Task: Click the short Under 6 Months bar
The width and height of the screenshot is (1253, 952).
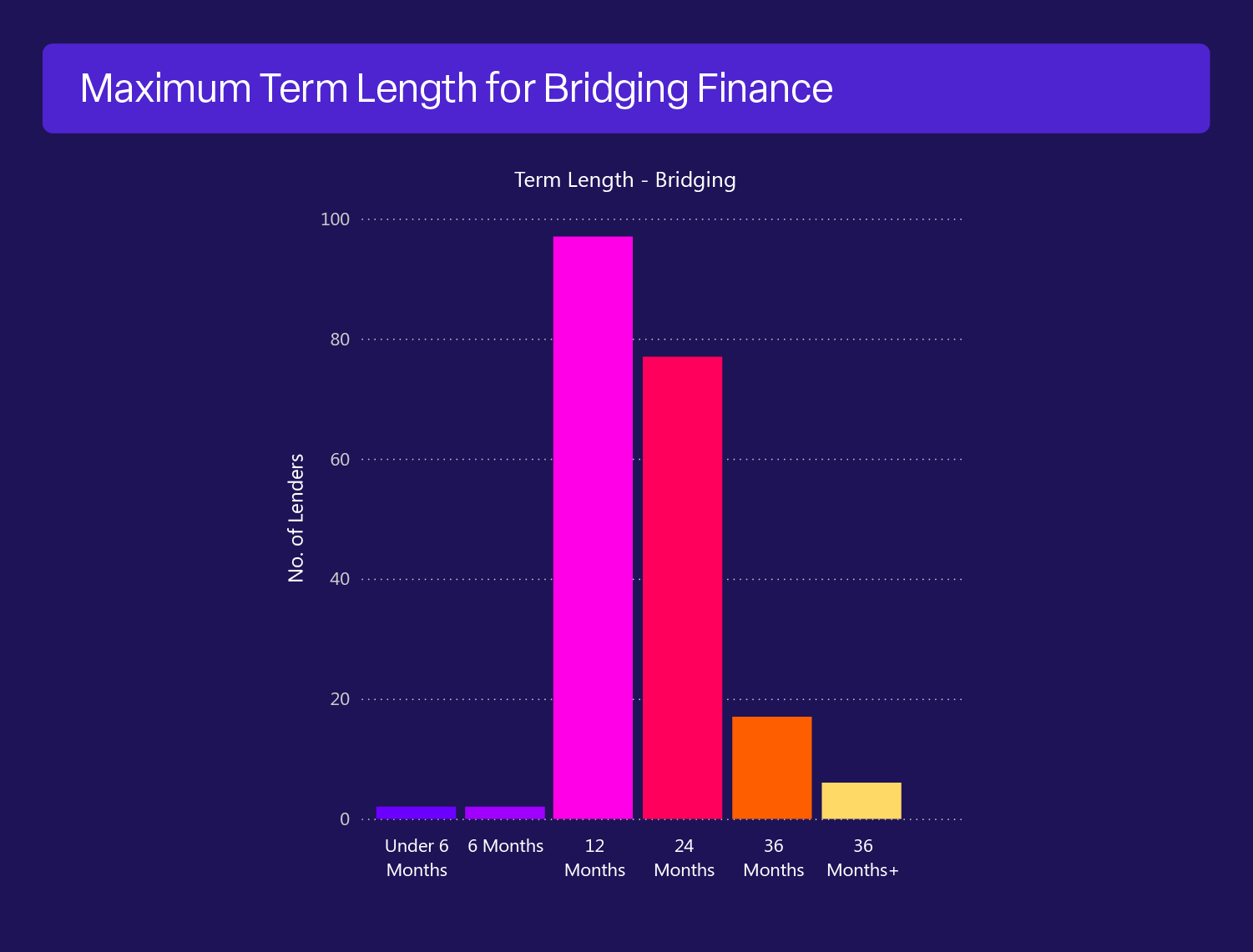Action: click(x=416, y=813)
